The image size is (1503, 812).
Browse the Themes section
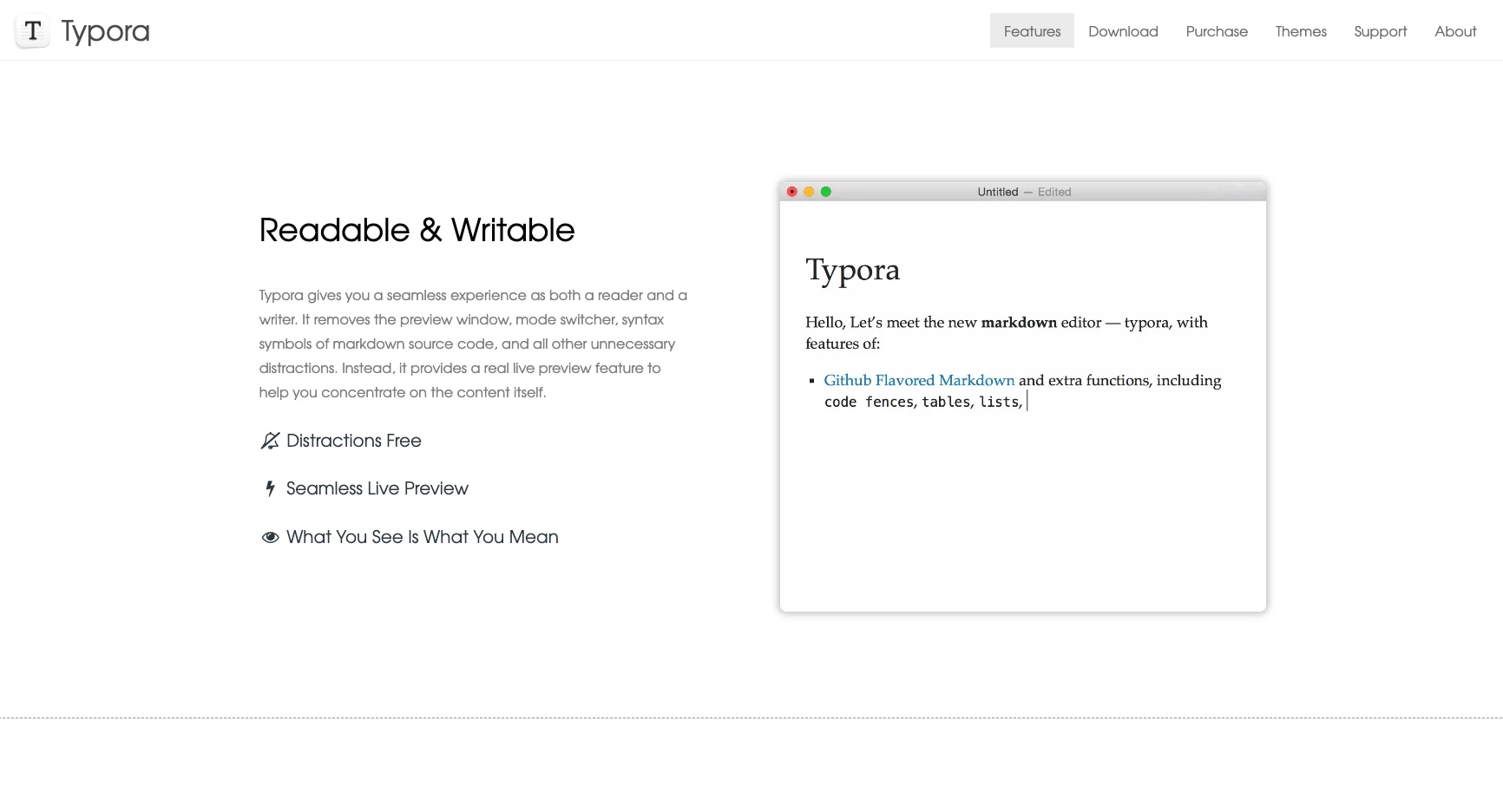[1301, 31]
